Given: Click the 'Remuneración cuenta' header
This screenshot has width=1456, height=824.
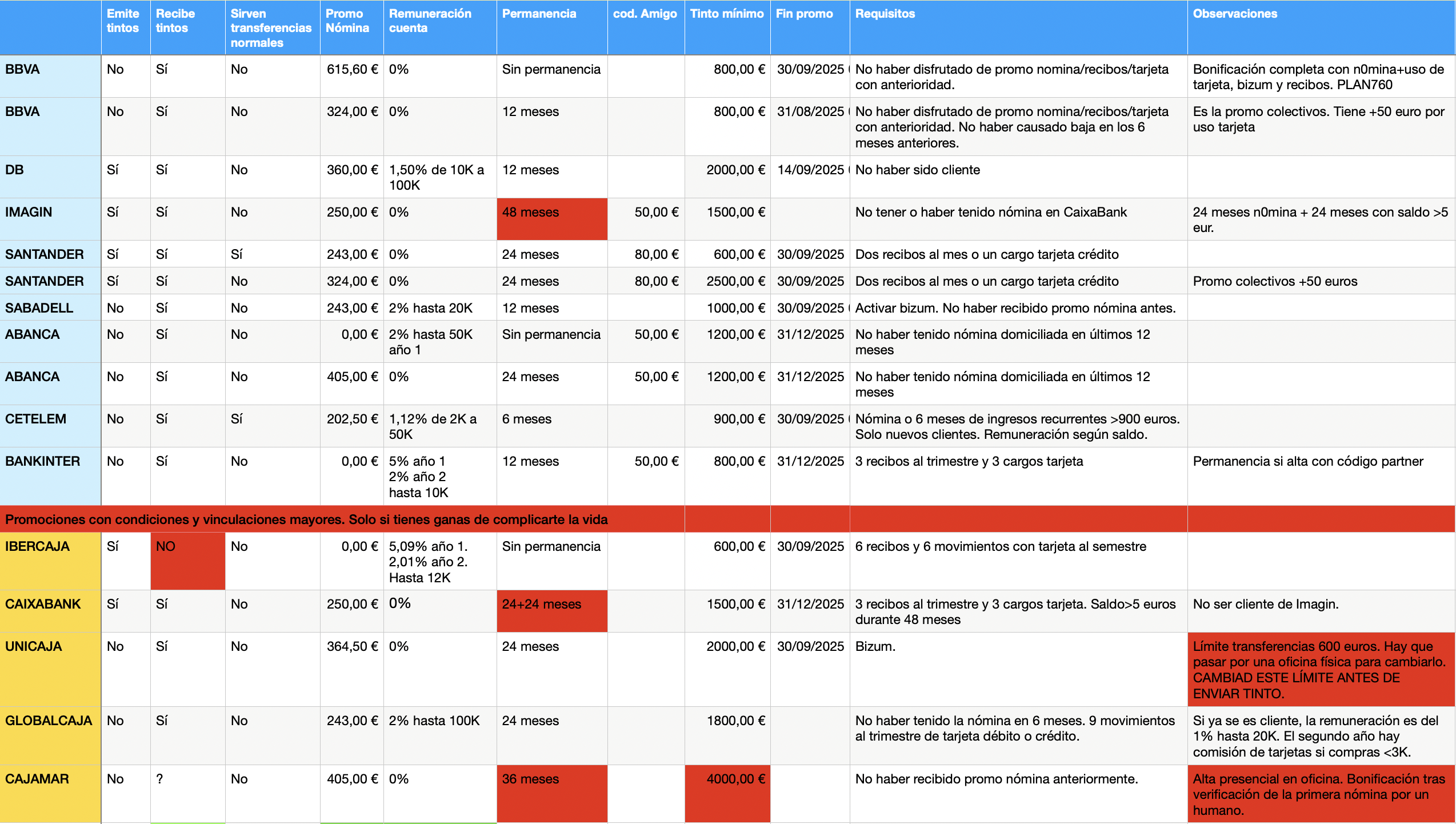Looking at the screenshot, I should (440, 27).
